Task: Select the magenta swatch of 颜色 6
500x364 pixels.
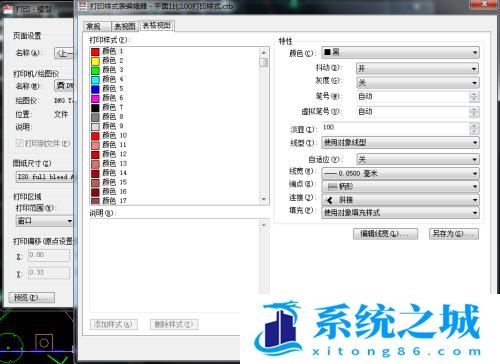Action: (x=95, y=98)
